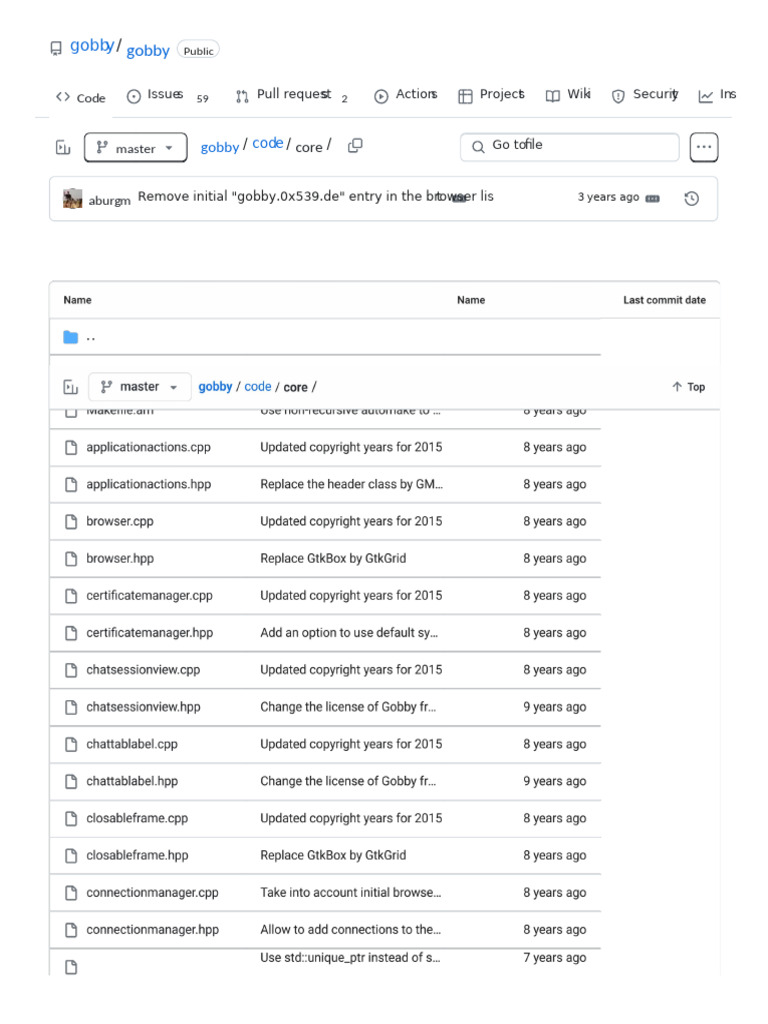The width and height of the screenshot is (768, 1024).
Task: Click file icon beside applicationactions.cpp
Action: pyautogui.click(x=71, y=447)
